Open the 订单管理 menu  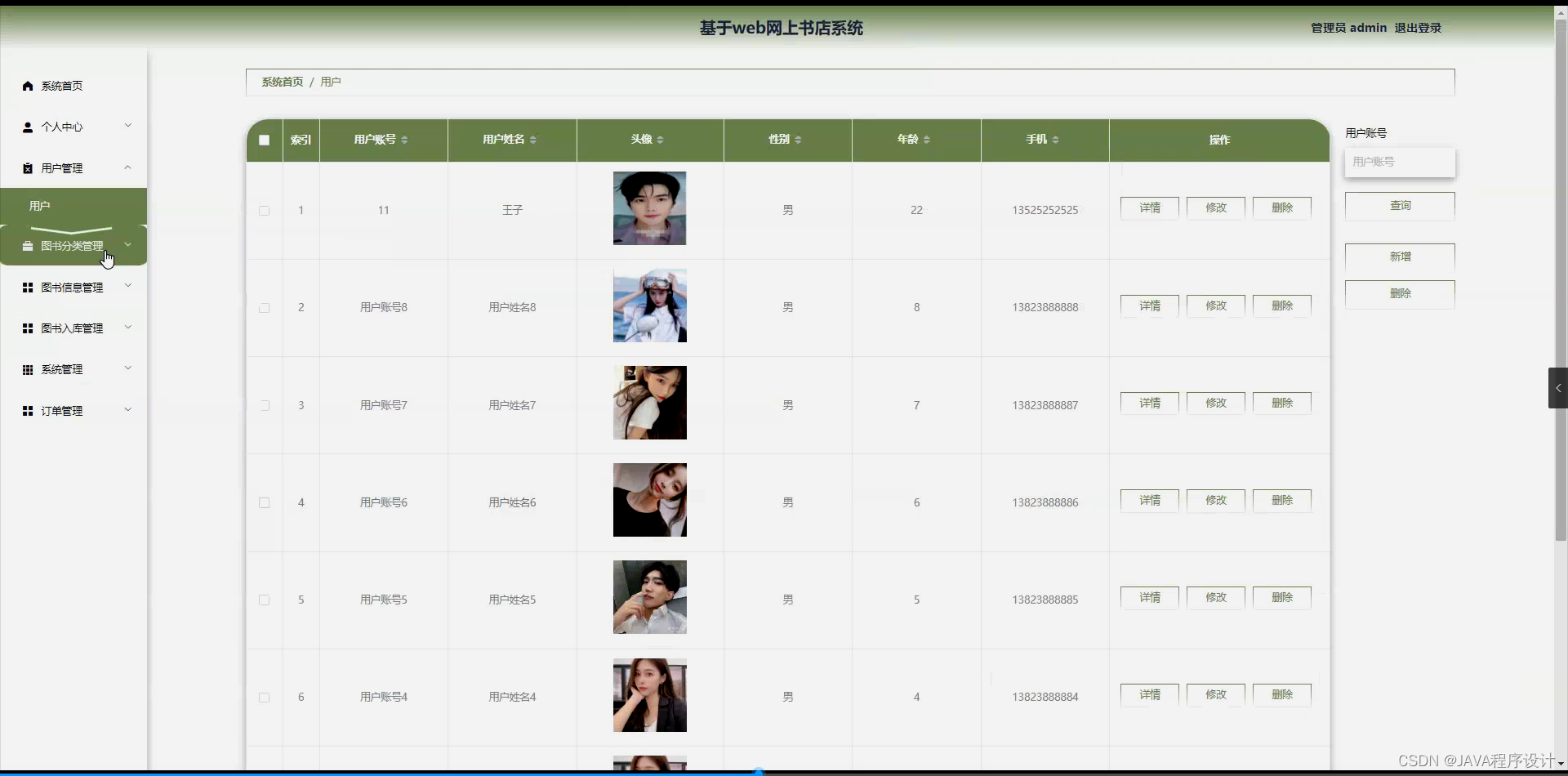click(x=73, y=411)
